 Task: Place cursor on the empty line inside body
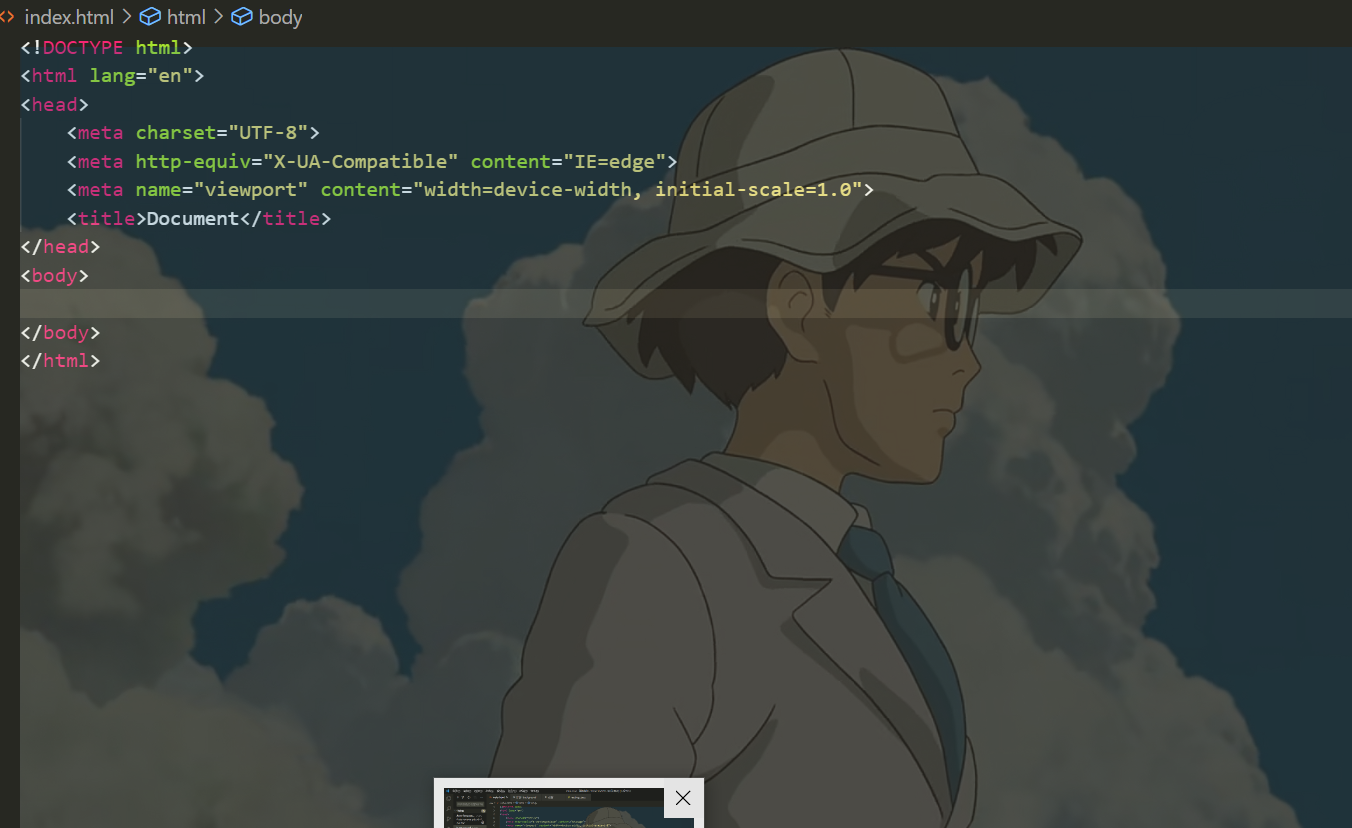(x=60, y=303)
